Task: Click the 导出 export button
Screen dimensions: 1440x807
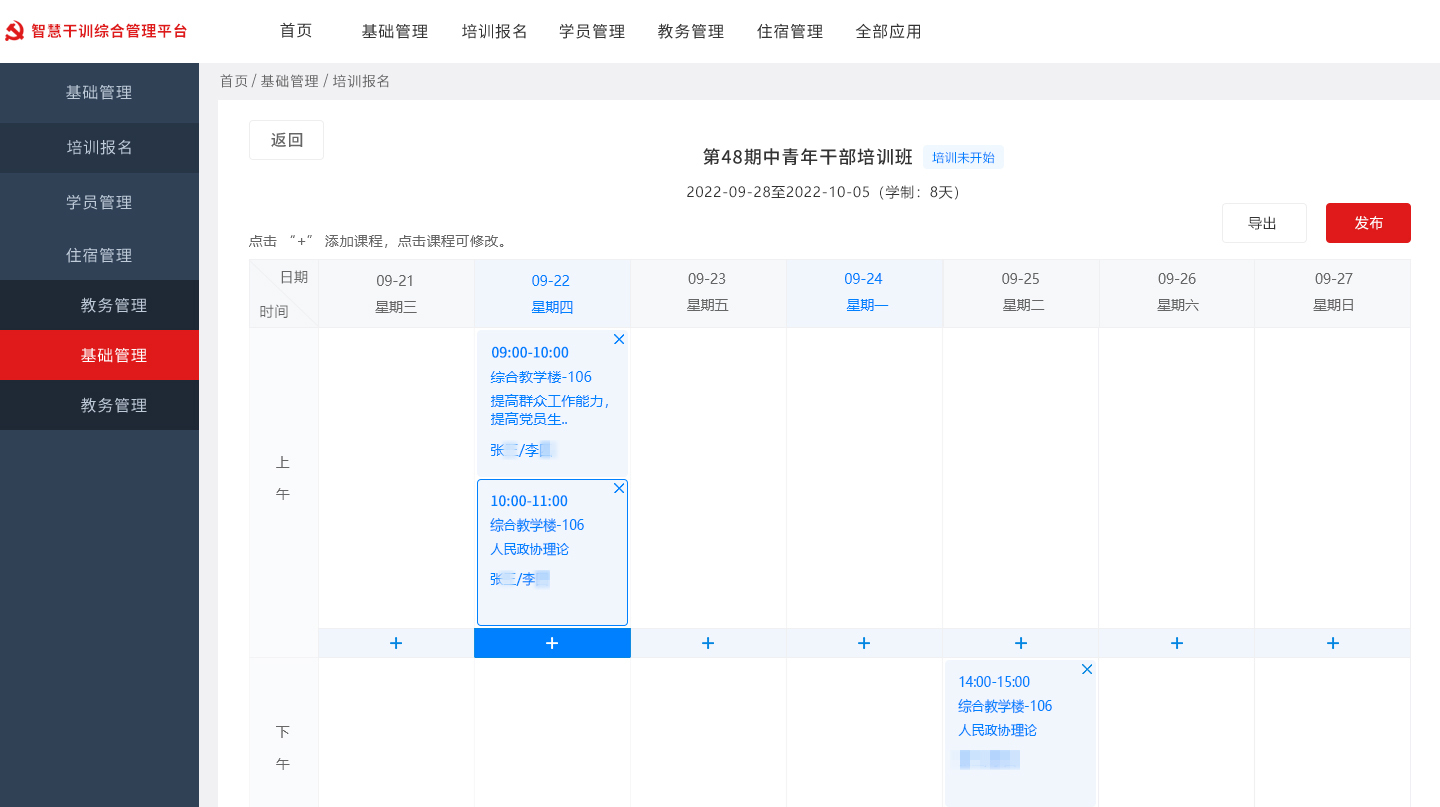Action: point(1264,223)
